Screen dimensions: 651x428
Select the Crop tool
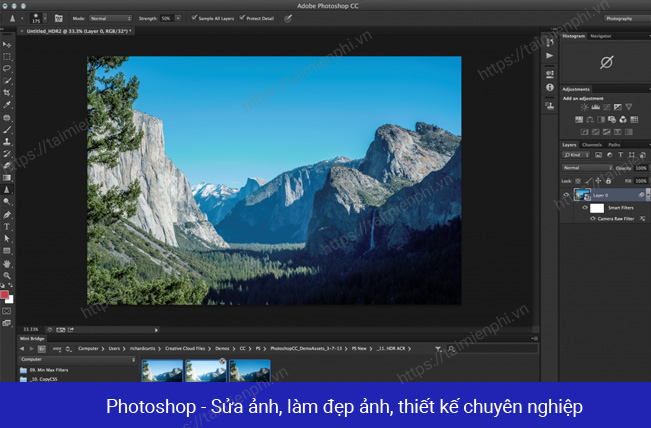pyautogui.click(x=7, y=93)
